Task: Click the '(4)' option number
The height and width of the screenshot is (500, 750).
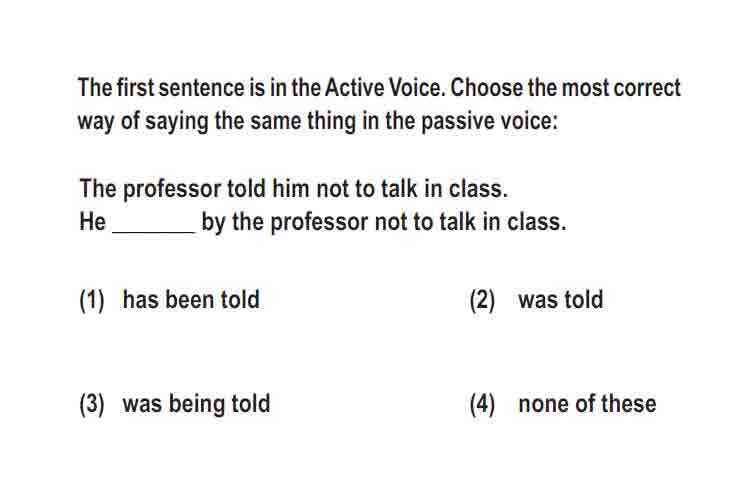Action: point(482,404)
